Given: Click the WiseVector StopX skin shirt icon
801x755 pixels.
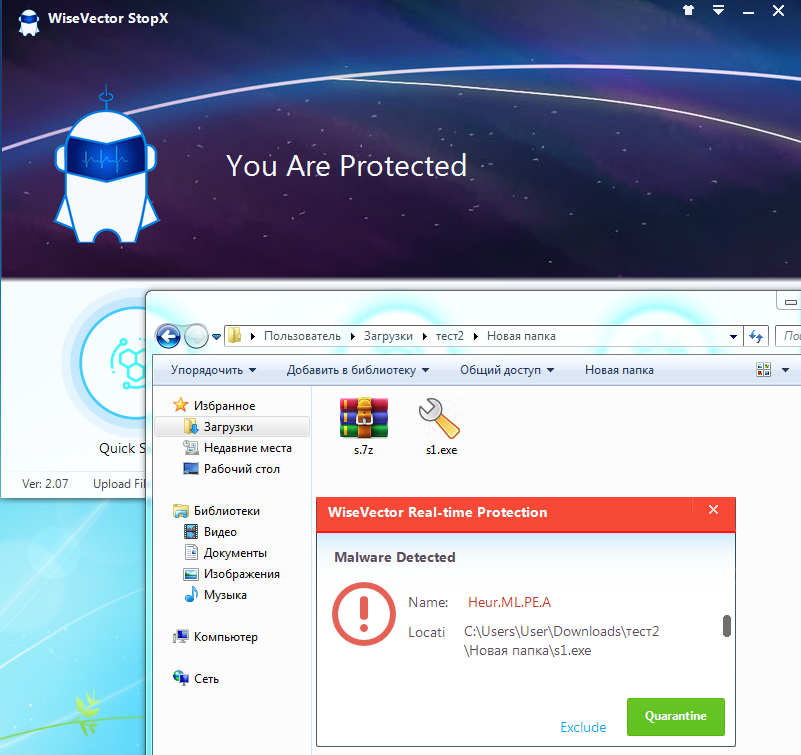Looking at the screenshot, I should (689, 10).
